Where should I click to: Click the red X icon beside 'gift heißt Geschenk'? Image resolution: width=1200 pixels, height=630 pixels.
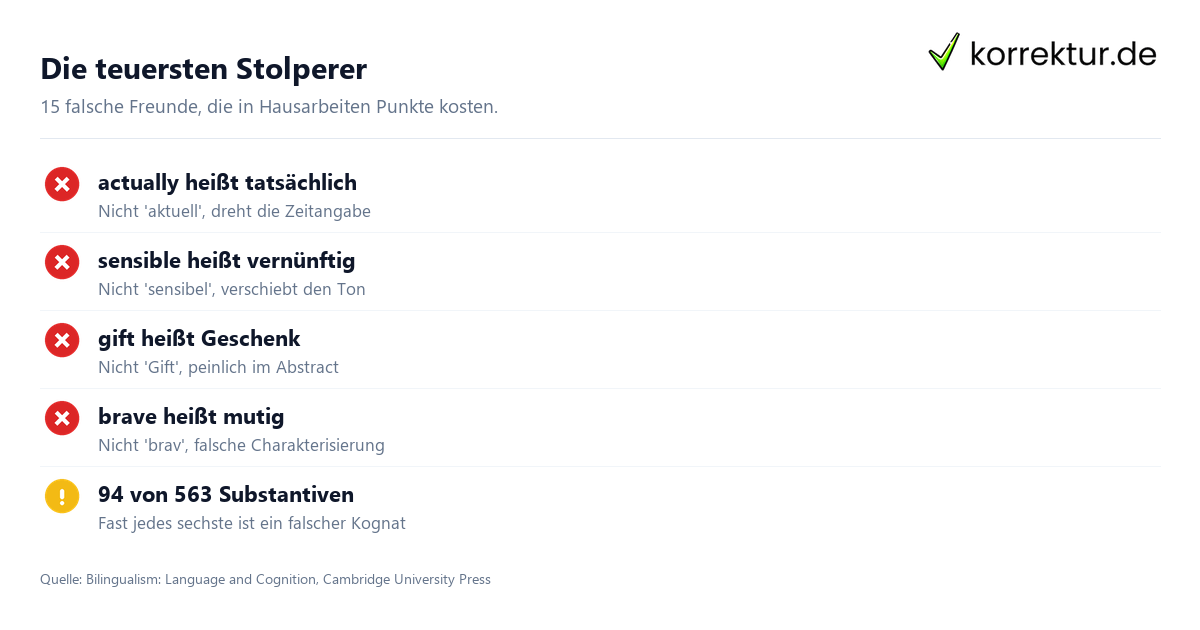62,340
